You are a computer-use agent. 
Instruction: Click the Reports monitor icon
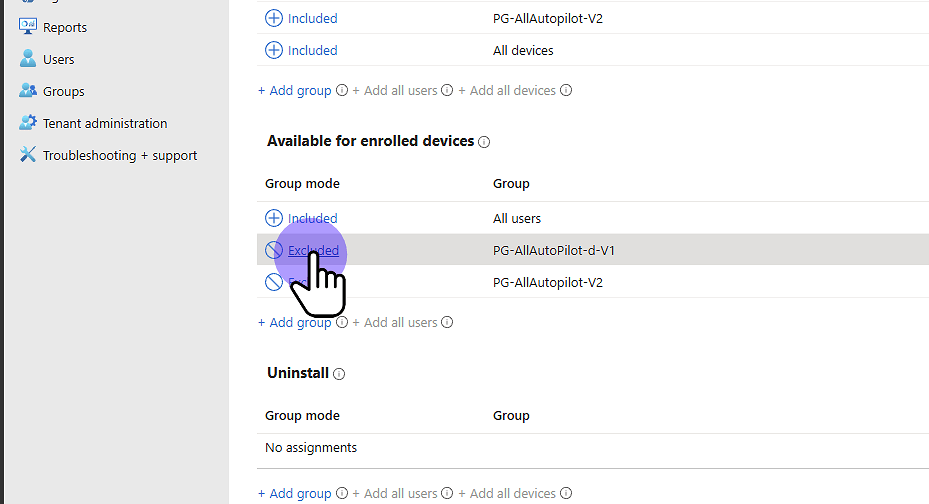point(27,26)
